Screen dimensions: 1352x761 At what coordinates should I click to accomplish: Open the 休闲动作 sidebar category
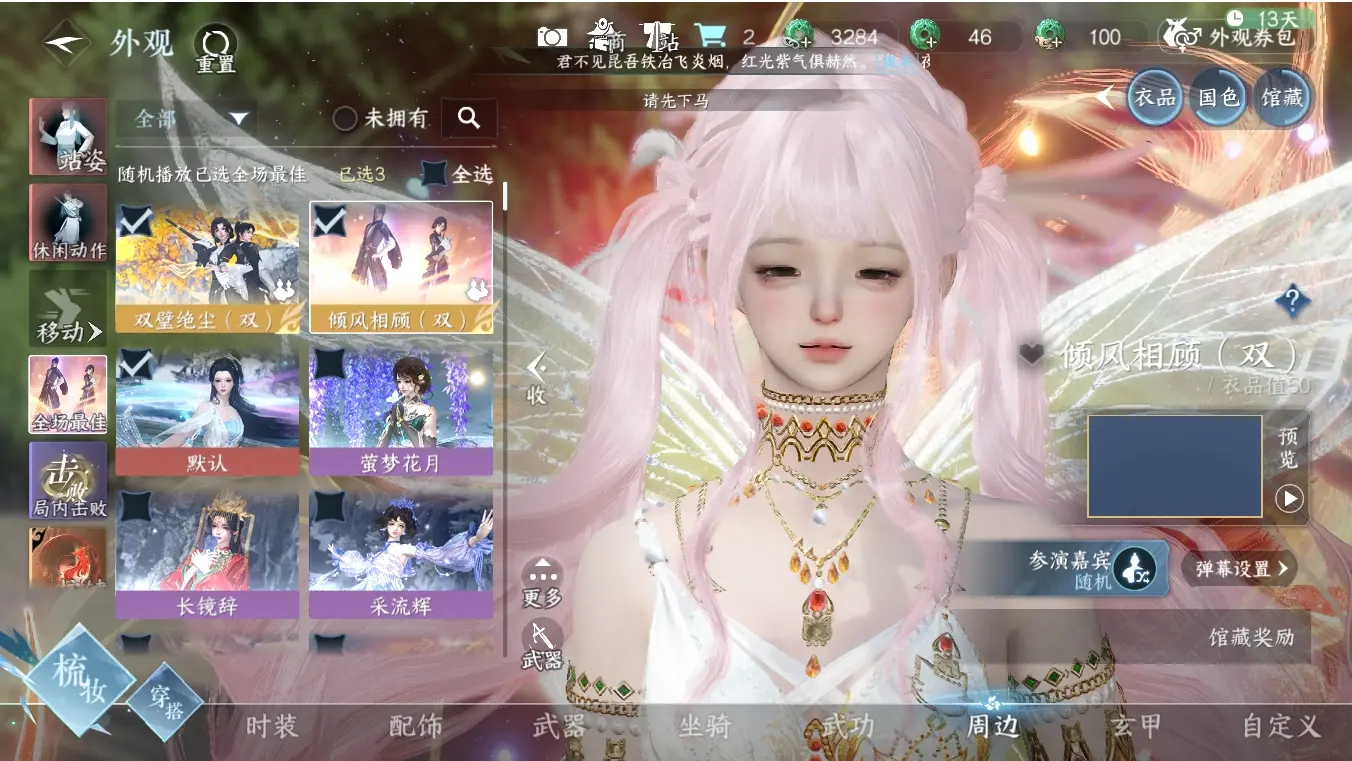68,223
